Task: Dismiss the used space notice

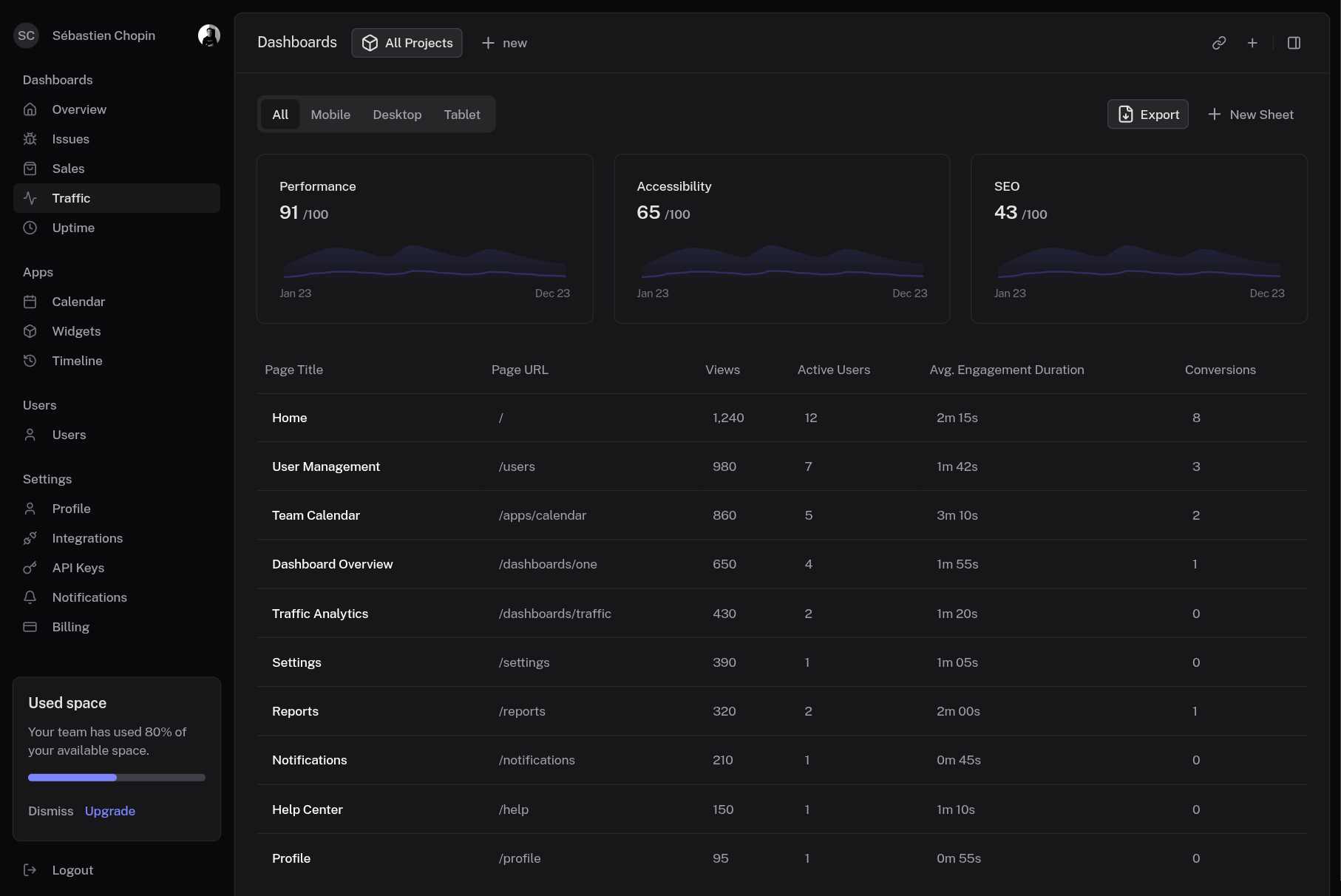Action: (51, 811)
